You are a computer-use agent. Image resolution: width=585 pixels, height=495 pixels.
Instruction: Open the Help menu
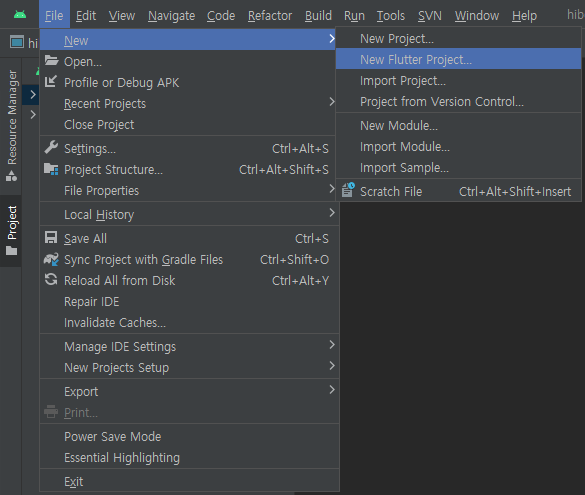(x=524, y=16)
